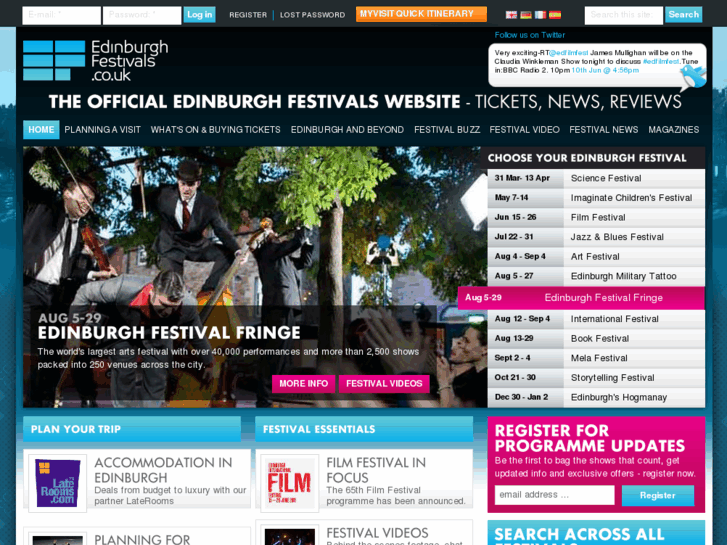Click the email address signup field
This screenshot has width=727, height=545.
[x=555, y=495]
